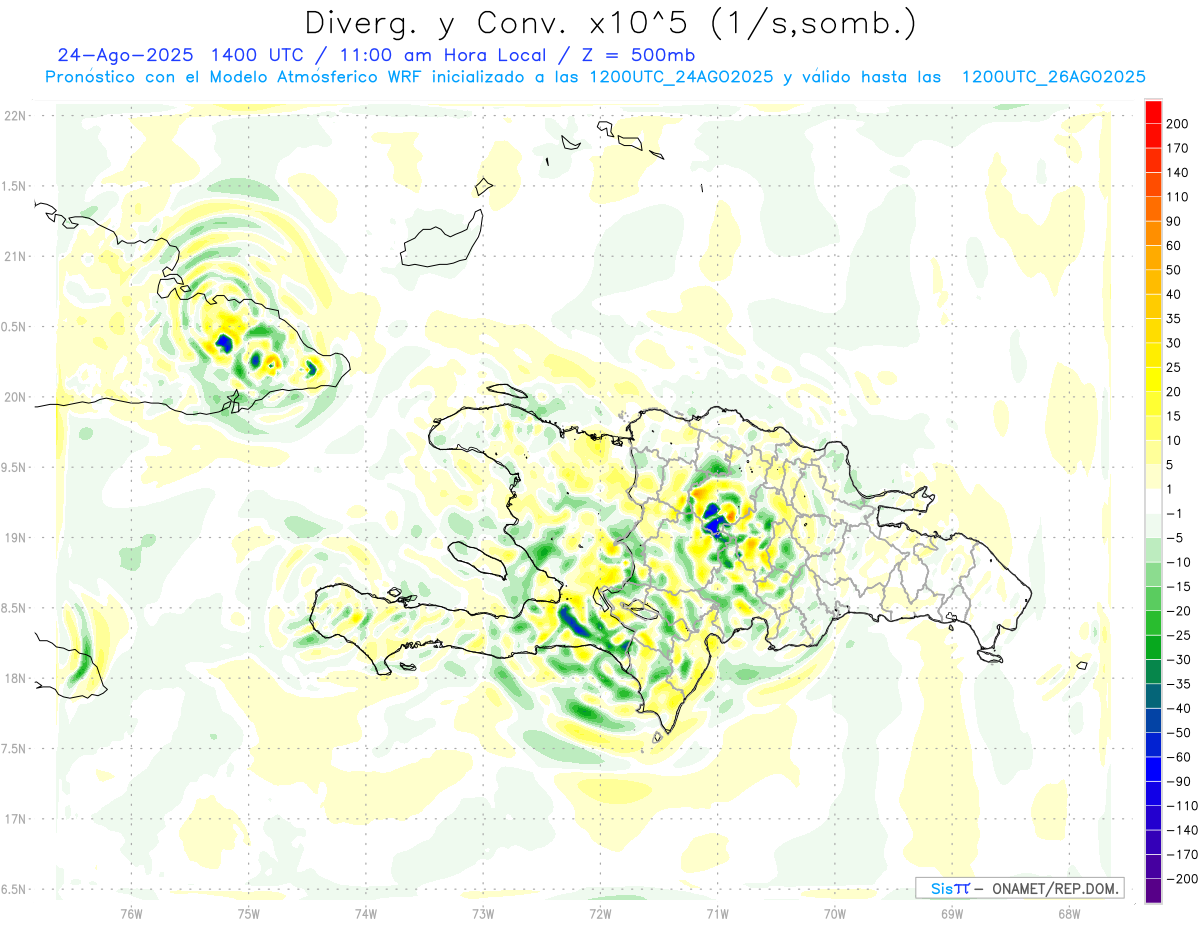The image size is (1200, 927).
Task: Pick the white swatch between 1 and -1
Action: click(x=1153, y=502)
